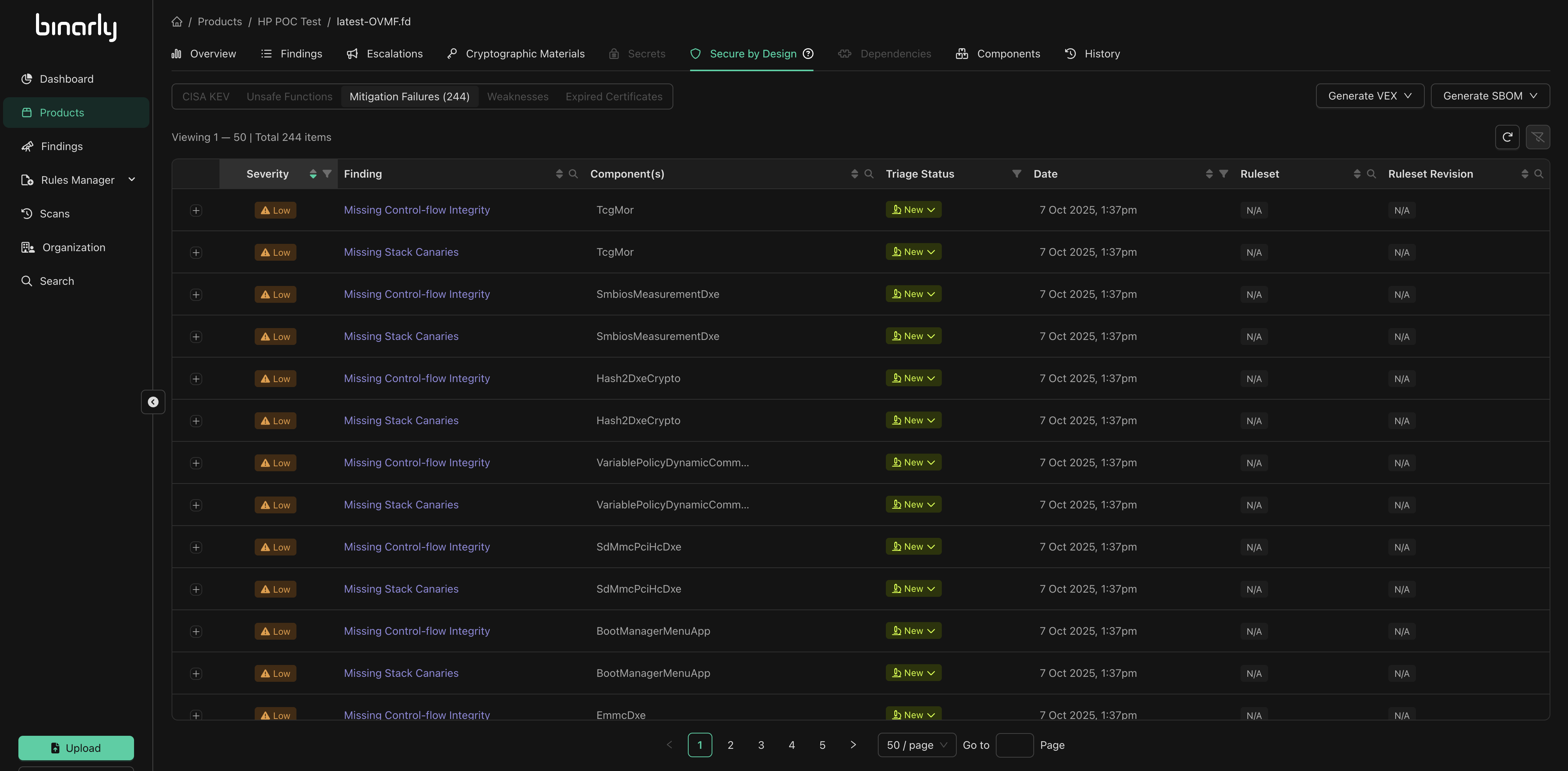The width and height of the screenshot is (1568, 771).
Task: Click the Upload button
Action: click(x=76, y=748)
